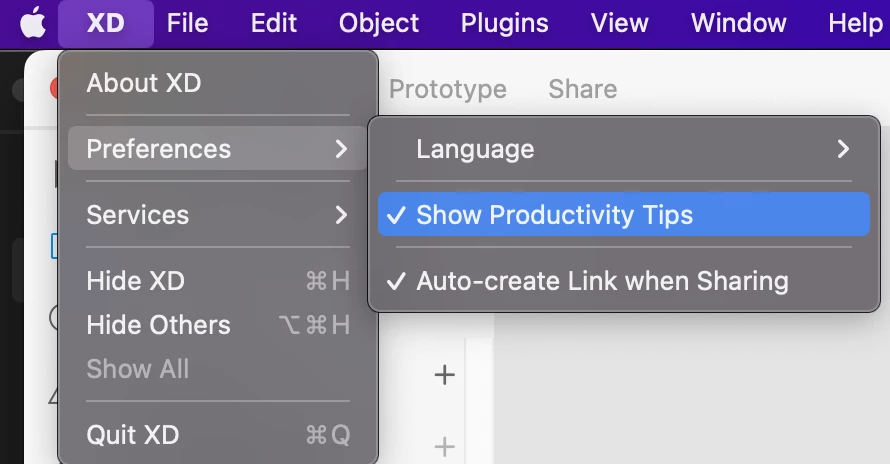Screen dimensions: 890x464
Task: Expand the Preferences submenu
Action: click(x=217, y=149)
